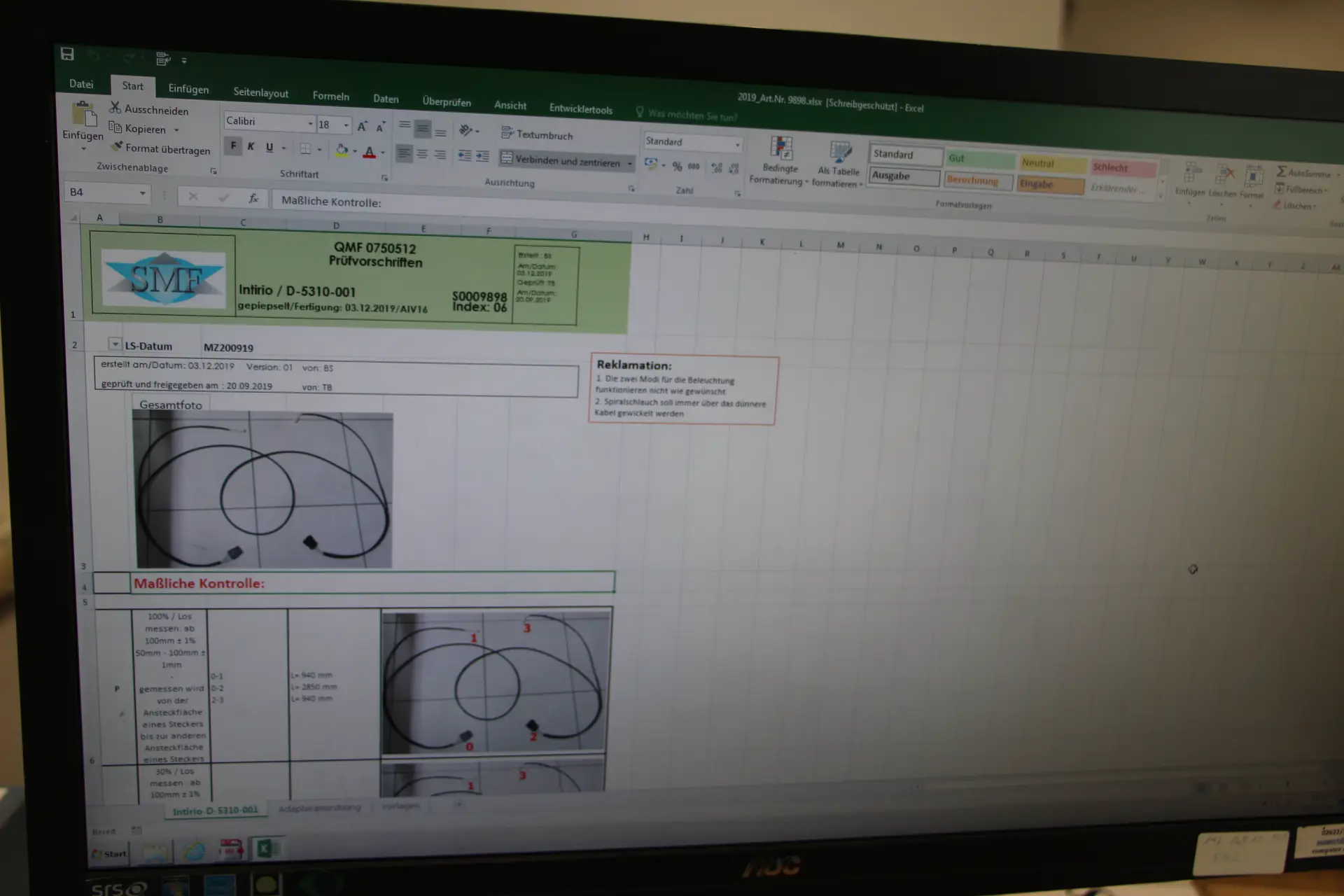
Task: Apply percent number format
Action: pyautogui.click(x=677, y=166)
